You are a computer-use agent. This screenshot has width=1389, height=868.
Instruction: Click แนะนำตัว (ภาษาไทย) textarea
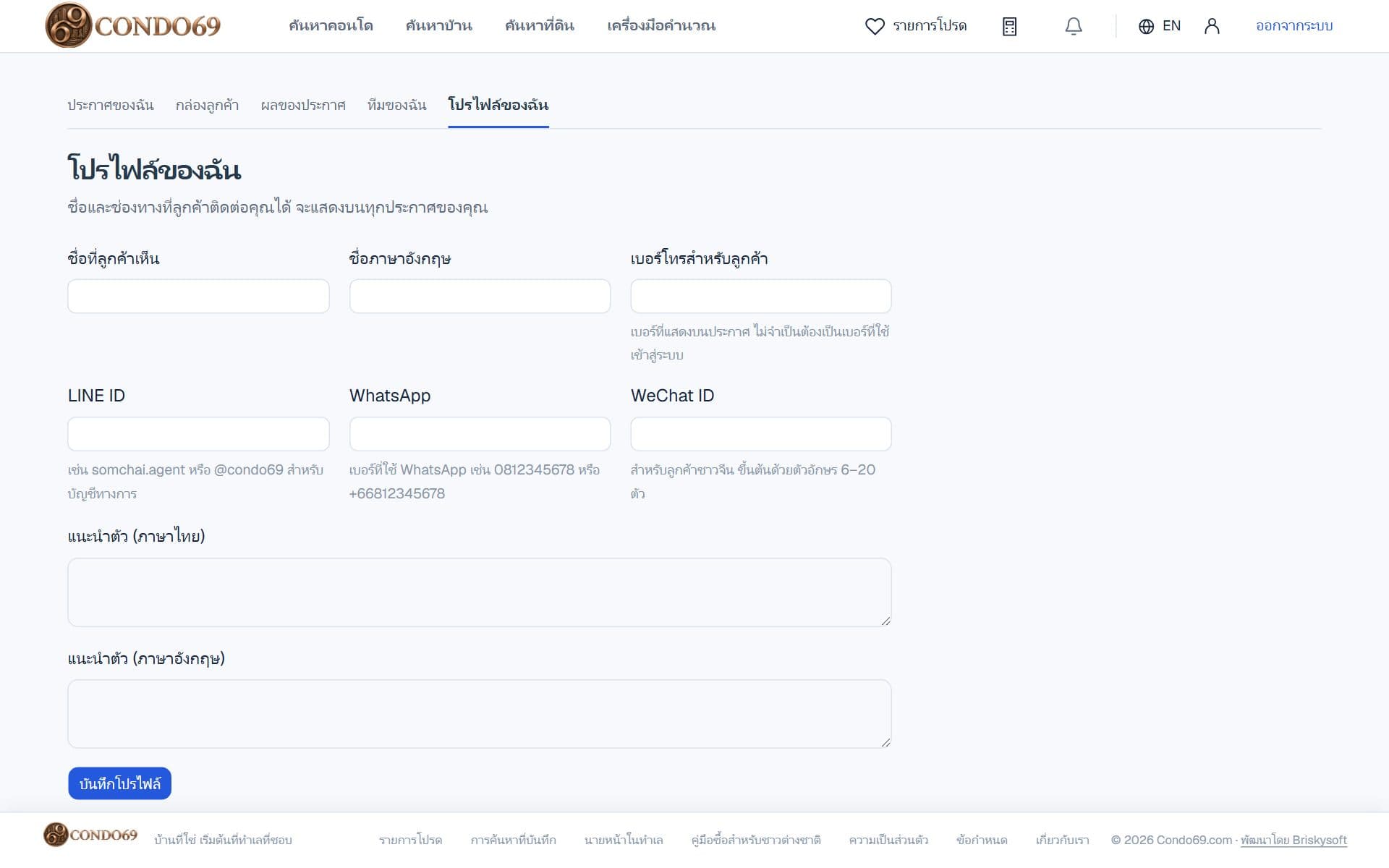click(x=480, y=592)
